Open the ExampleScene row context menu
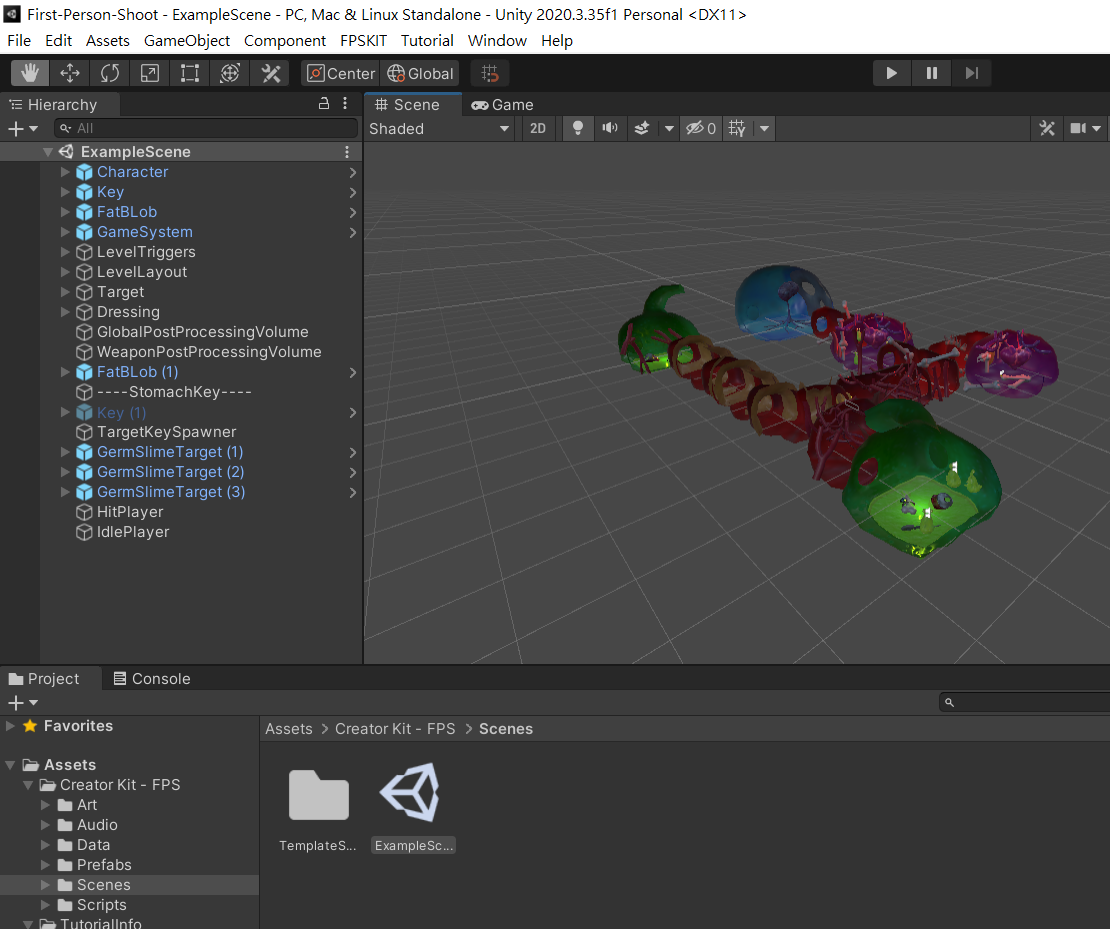1110x929 pixels. point(346,152)
